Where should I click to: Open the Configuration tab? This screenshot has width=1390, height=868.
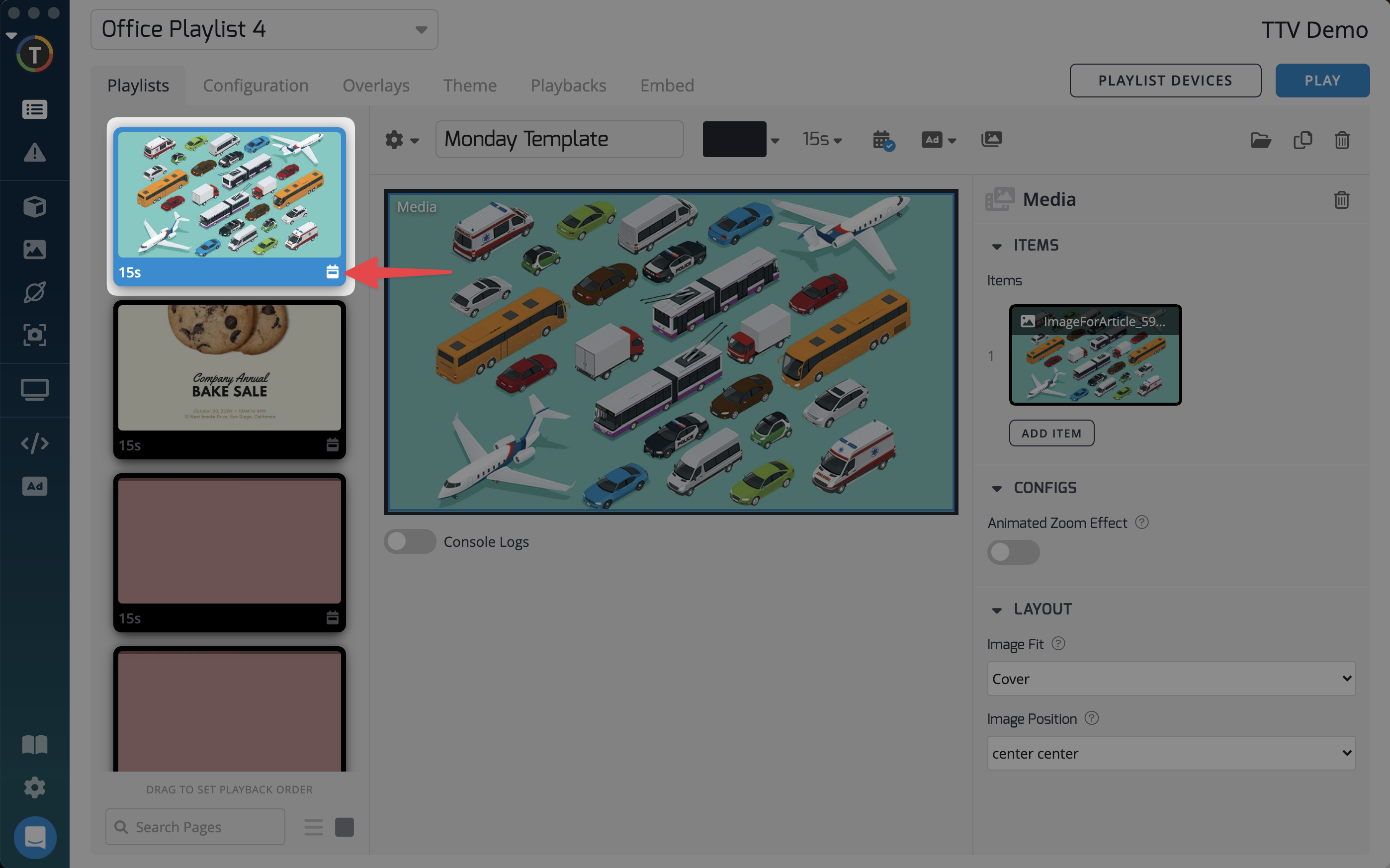(x=256, y=86)
